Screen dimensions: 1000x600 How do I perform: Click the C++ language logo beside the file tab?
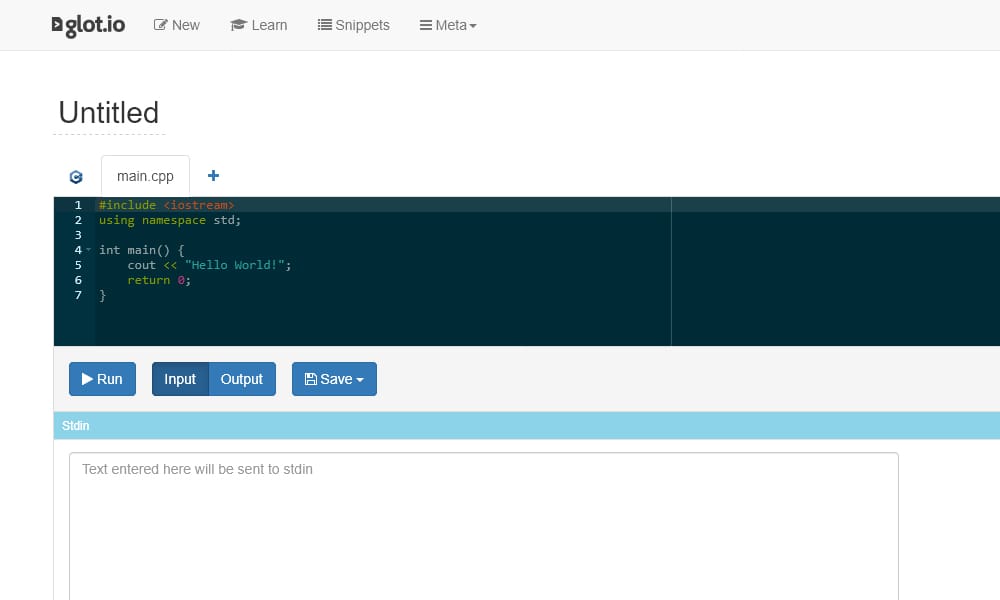click(x=75, y=176)
